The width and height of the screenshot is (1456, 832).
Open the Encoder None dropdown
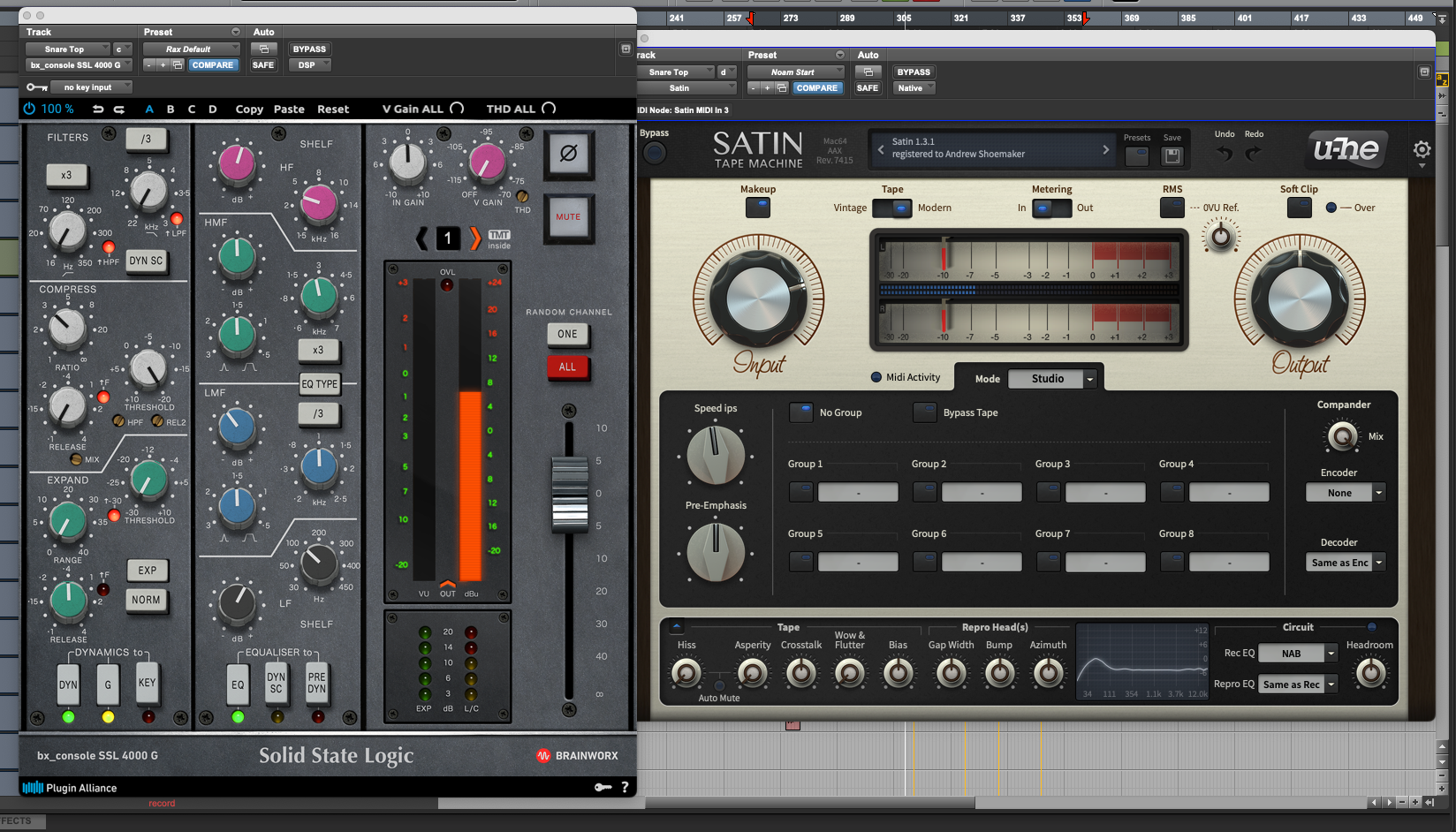tap(1346, 493)
